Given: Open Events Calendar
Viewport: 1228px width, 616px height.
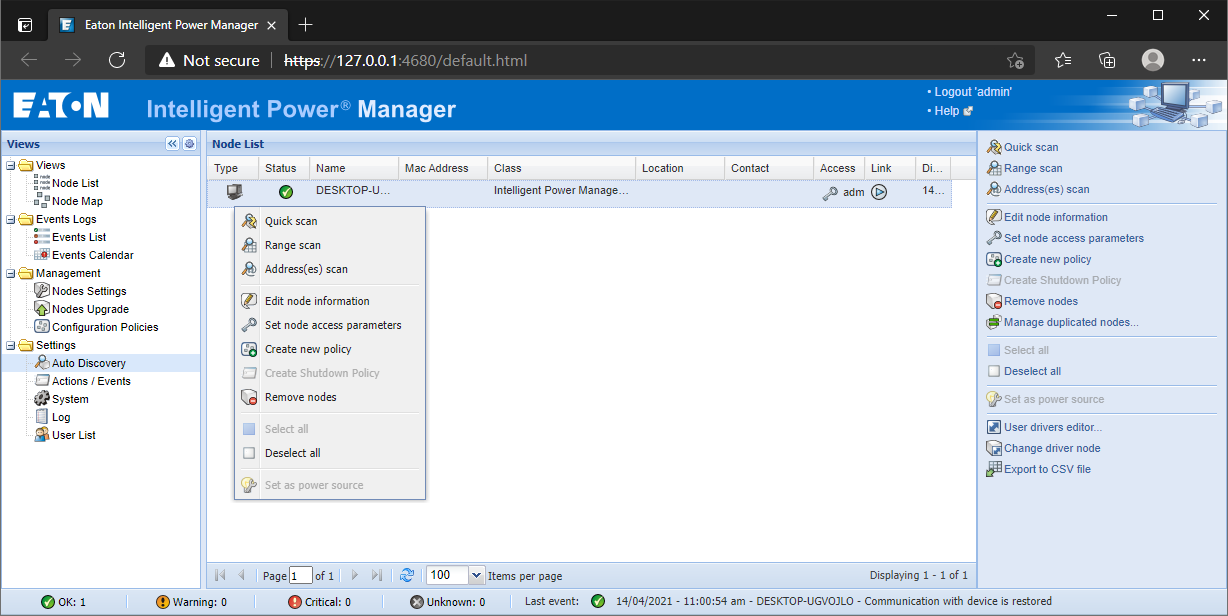Looking at the screenshot, I should [x=92, y=255].
